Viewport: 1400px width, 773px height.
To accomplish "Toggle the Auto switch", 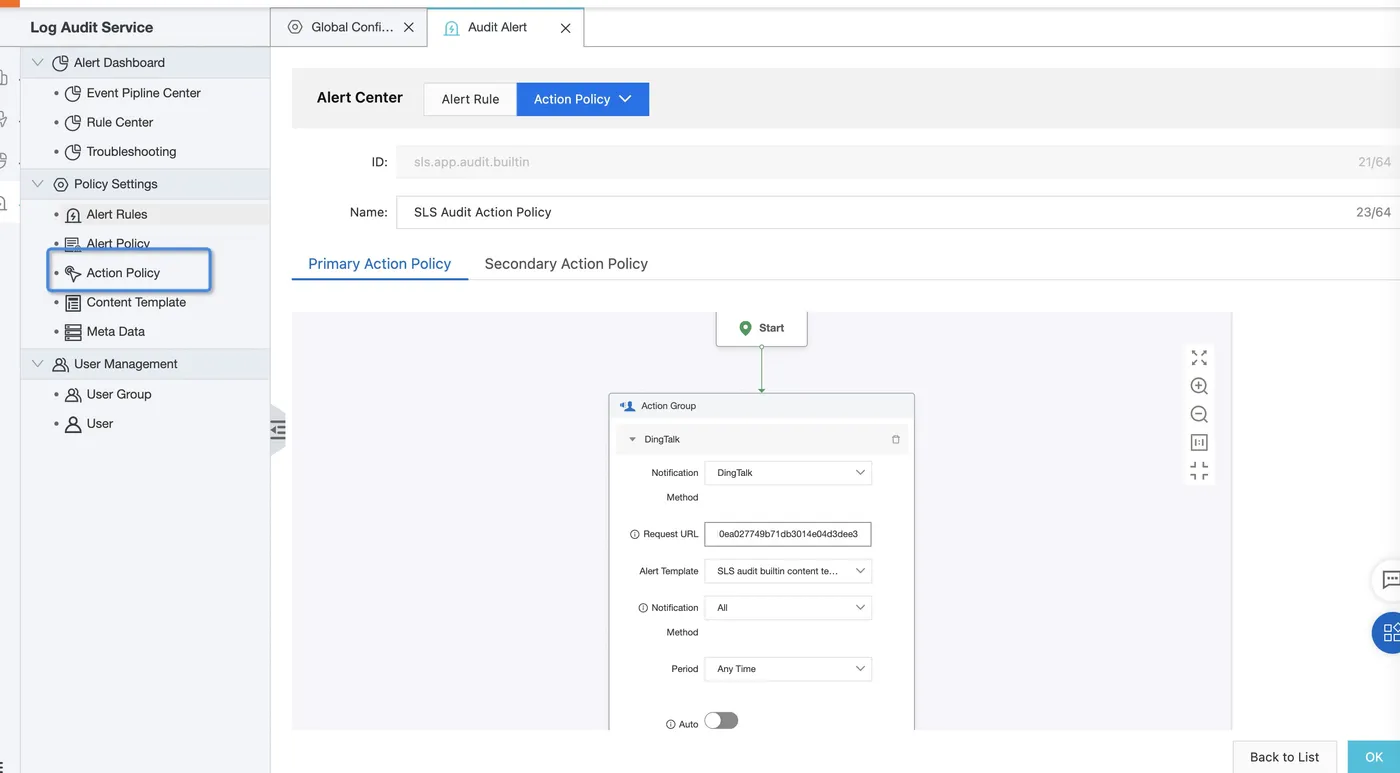I will [x=721, y=721].
